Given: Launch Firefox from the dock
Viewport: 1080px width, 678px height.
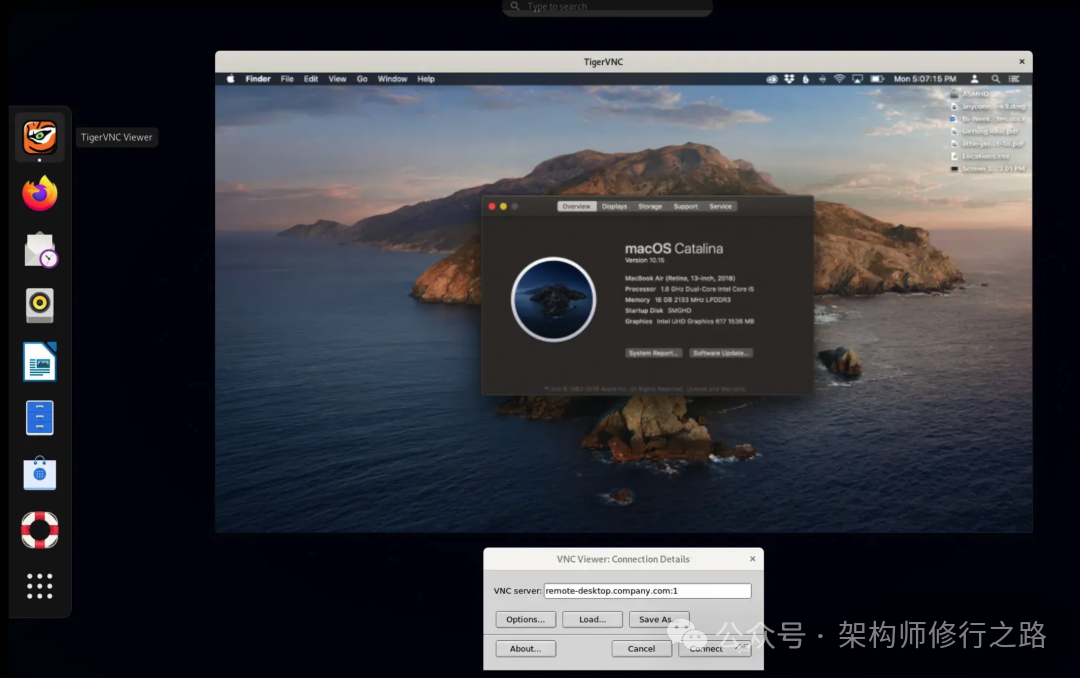Looking at the screenshot, I should [x=39, y=193].
